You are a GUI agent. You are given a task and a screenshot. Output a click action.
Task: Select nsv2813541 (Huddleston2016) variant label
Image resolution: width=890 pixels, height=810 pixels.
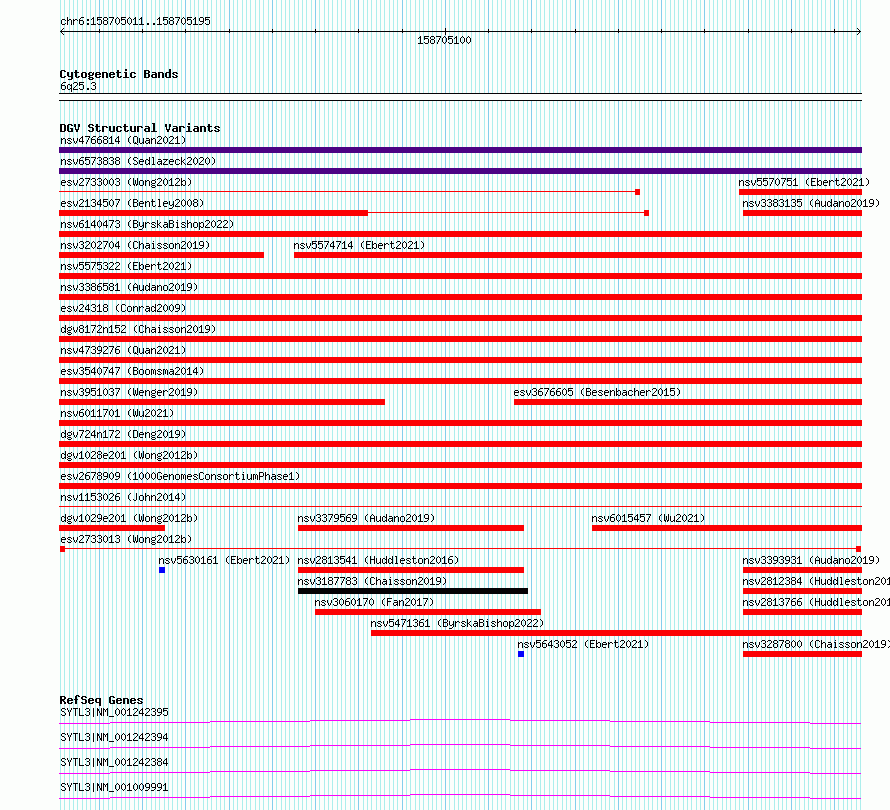(378, 560)
